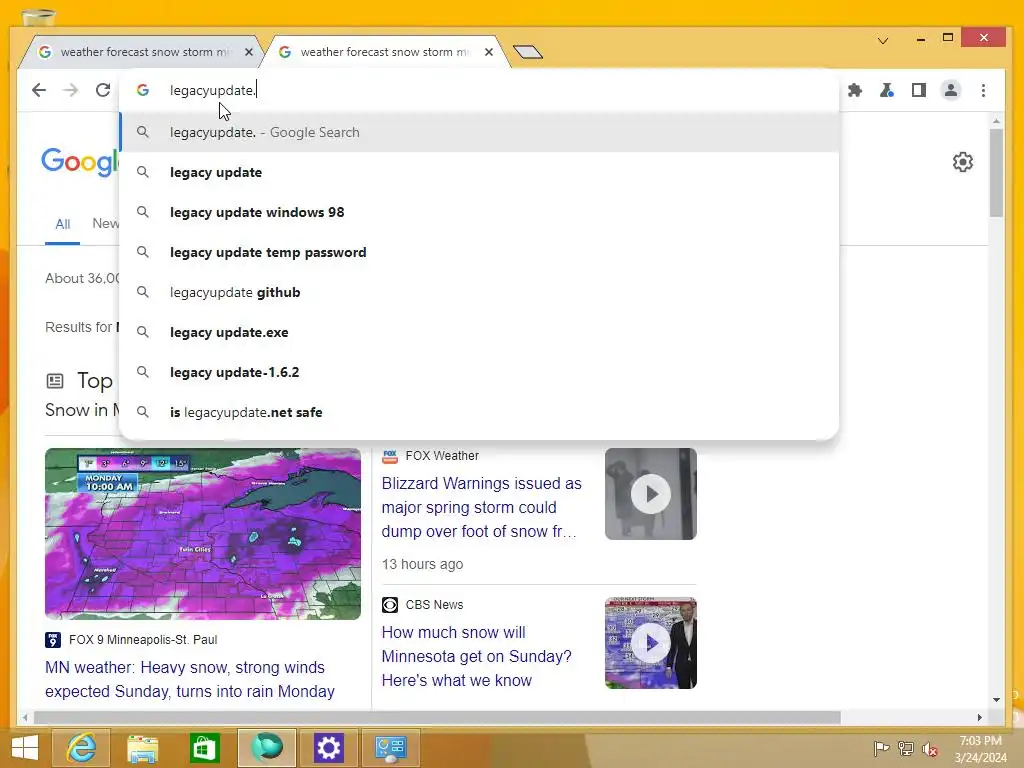Pick 'legacy update windows 98' suggestion
Screen dimensions: 1024x768
click(x=479, y=212)
